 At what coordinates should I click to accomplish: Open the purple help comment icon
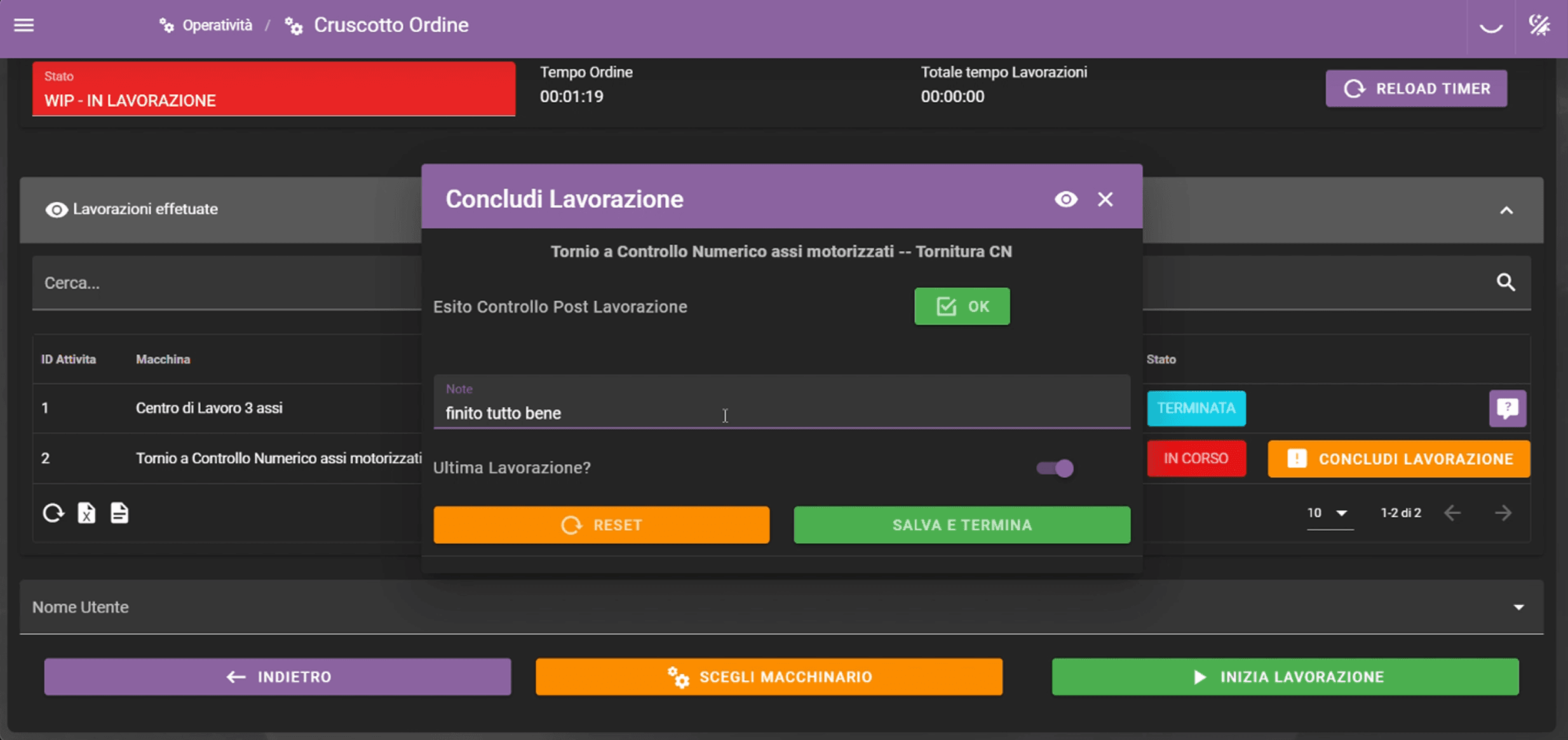(1507, 408)
